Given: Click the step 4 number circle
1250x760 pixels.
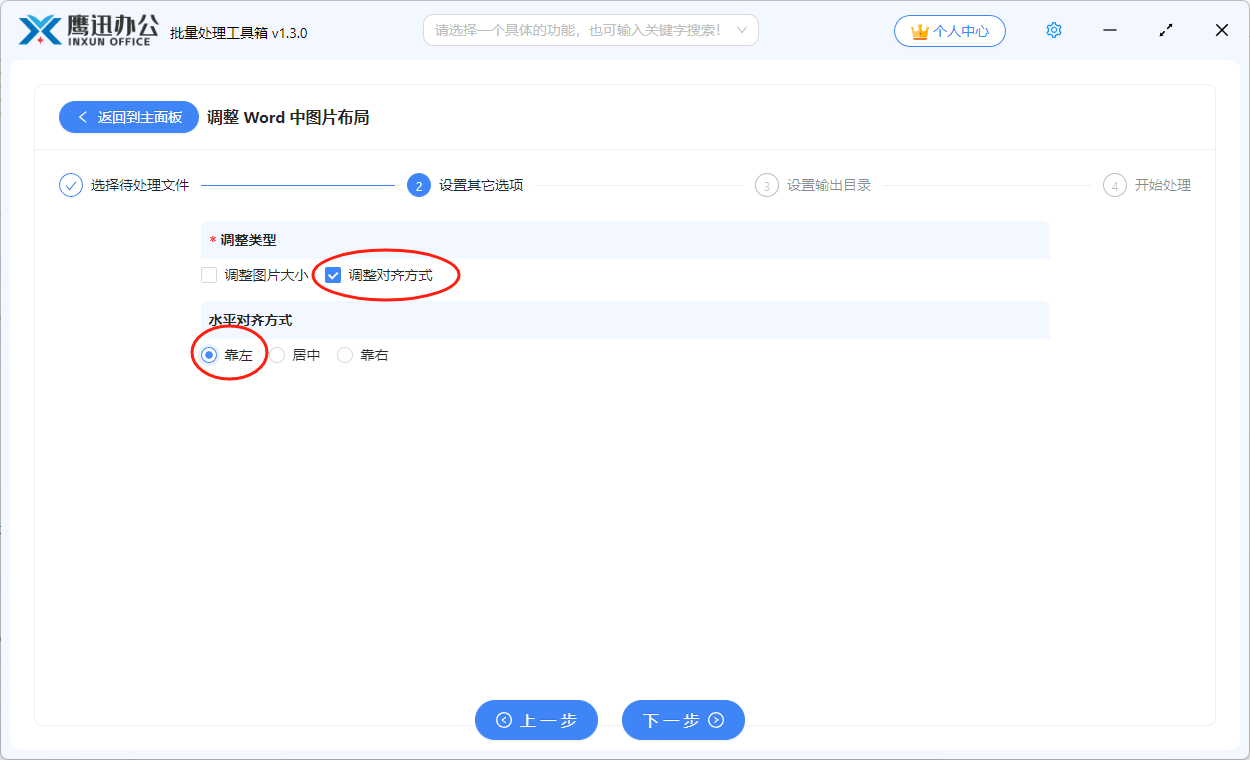Looking at the screenshot, I should (1115, 185).
